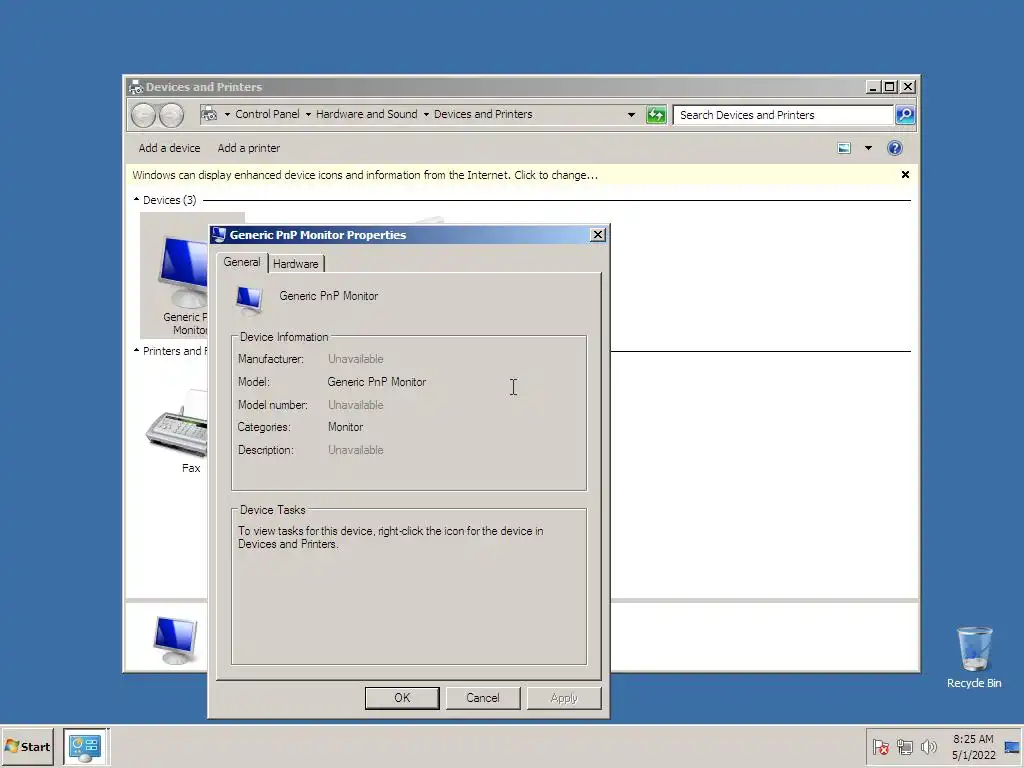Click the Back navigation arrow
Viewport: 1024px width, 768px height.
click(143, 116)
